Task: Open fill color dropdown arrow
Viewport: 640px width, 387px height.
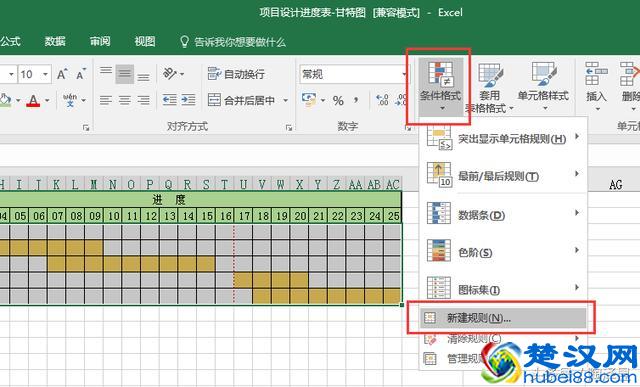Action: [18, 100]
